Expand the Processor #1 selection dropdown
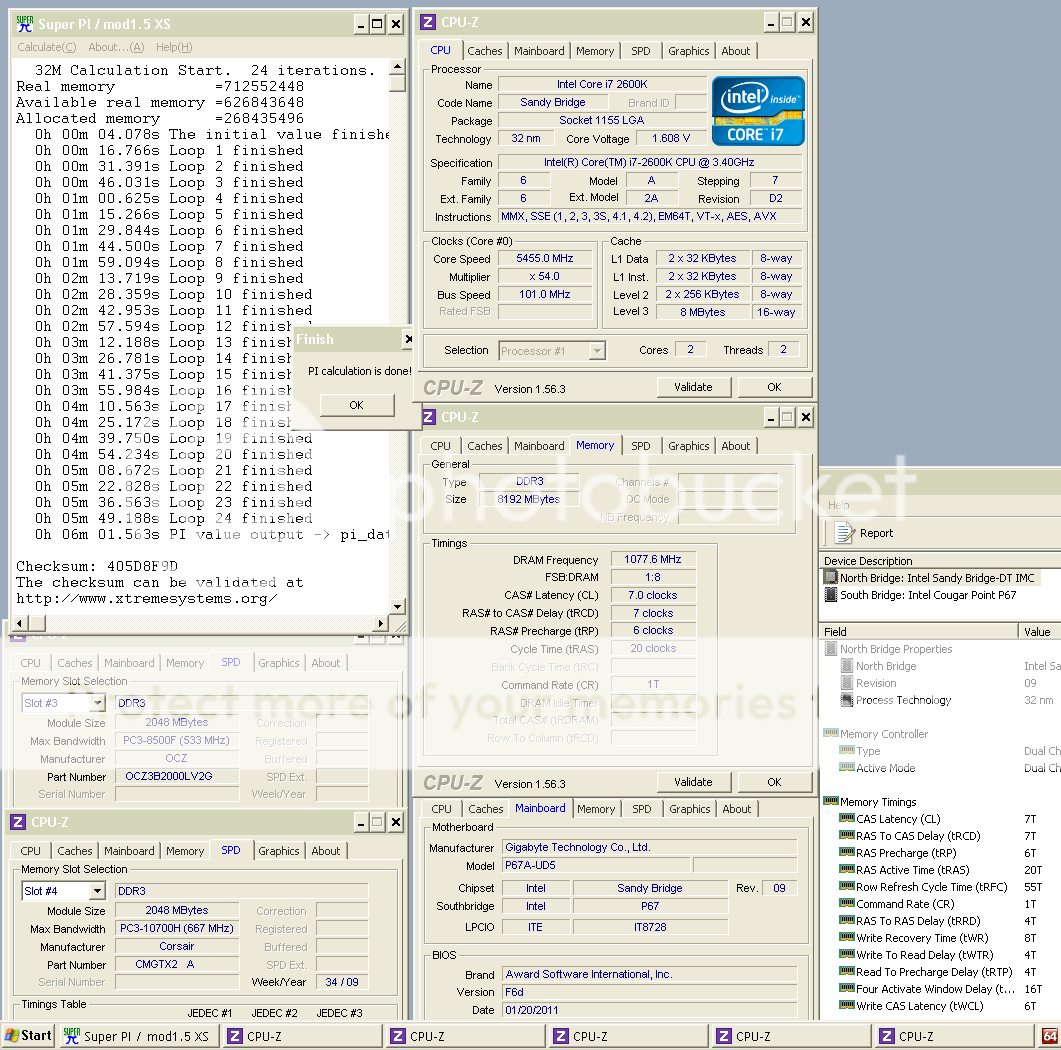This screenshot has height=1050, width=1061. click(x=597, y=350)
